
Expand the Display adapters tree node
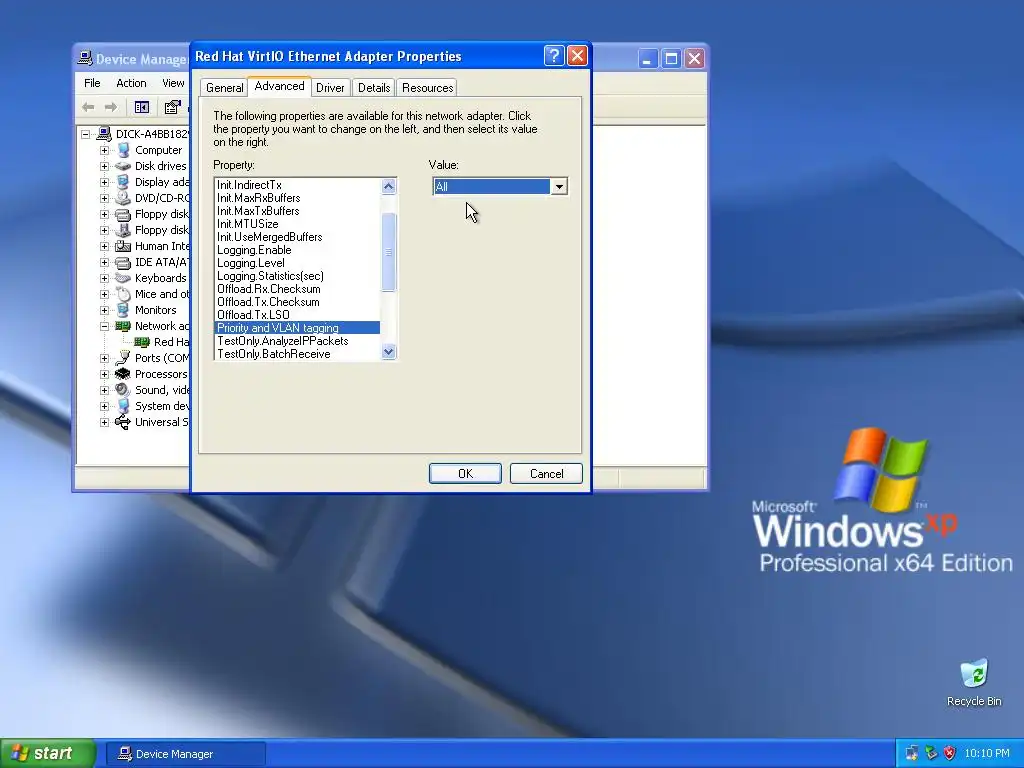click(104, 182)
